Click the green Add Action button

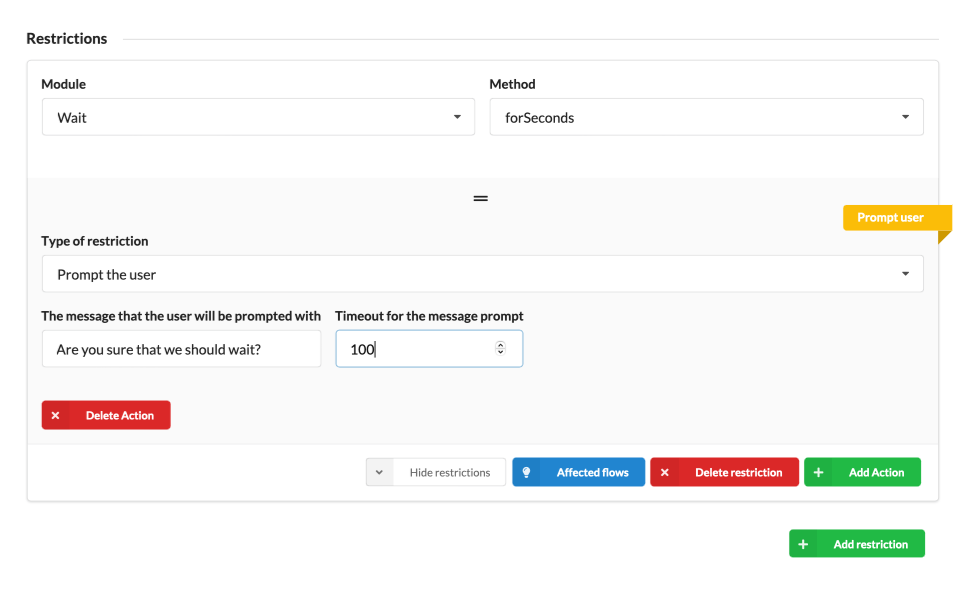pyautogui.click(x=862, y=472)
